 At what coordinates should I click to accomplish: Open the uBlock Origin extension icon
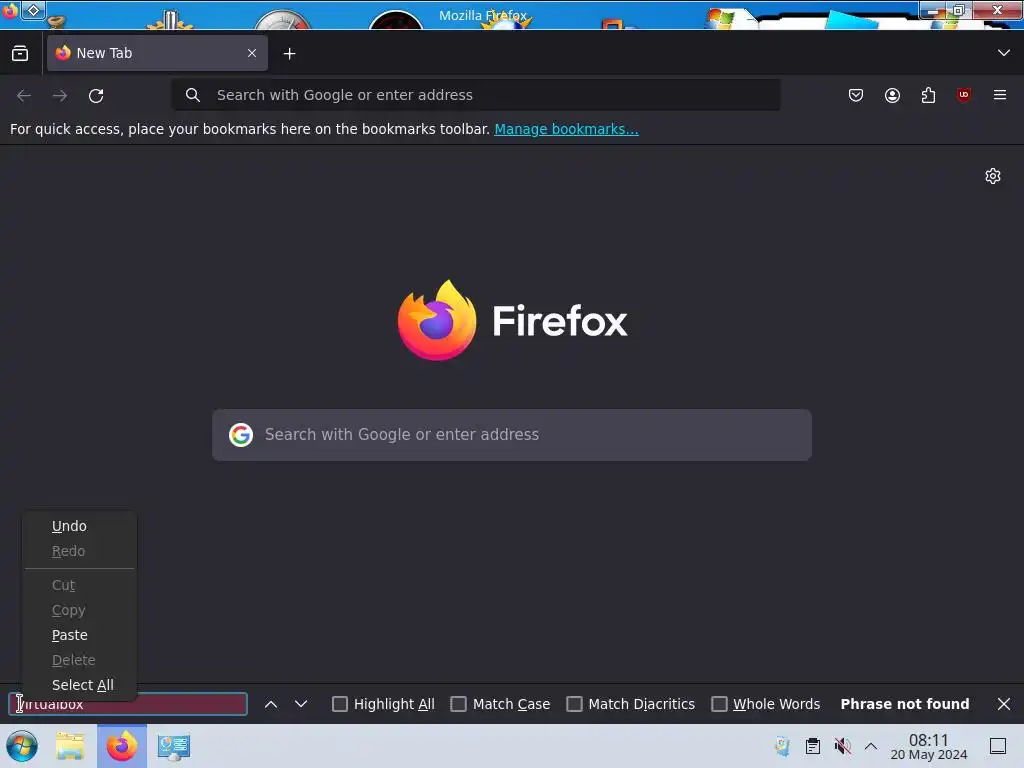point(964,95)
